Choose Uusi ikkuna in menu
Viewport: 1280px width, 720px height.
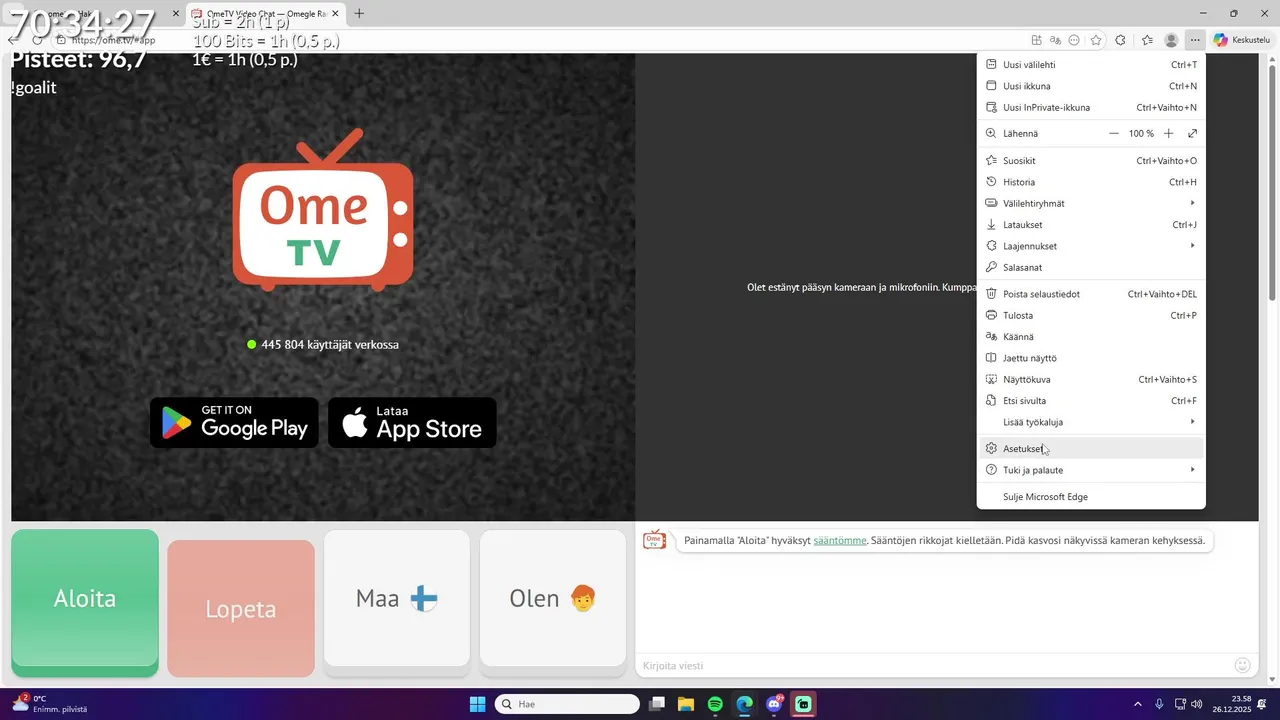tap(1091, 86)
